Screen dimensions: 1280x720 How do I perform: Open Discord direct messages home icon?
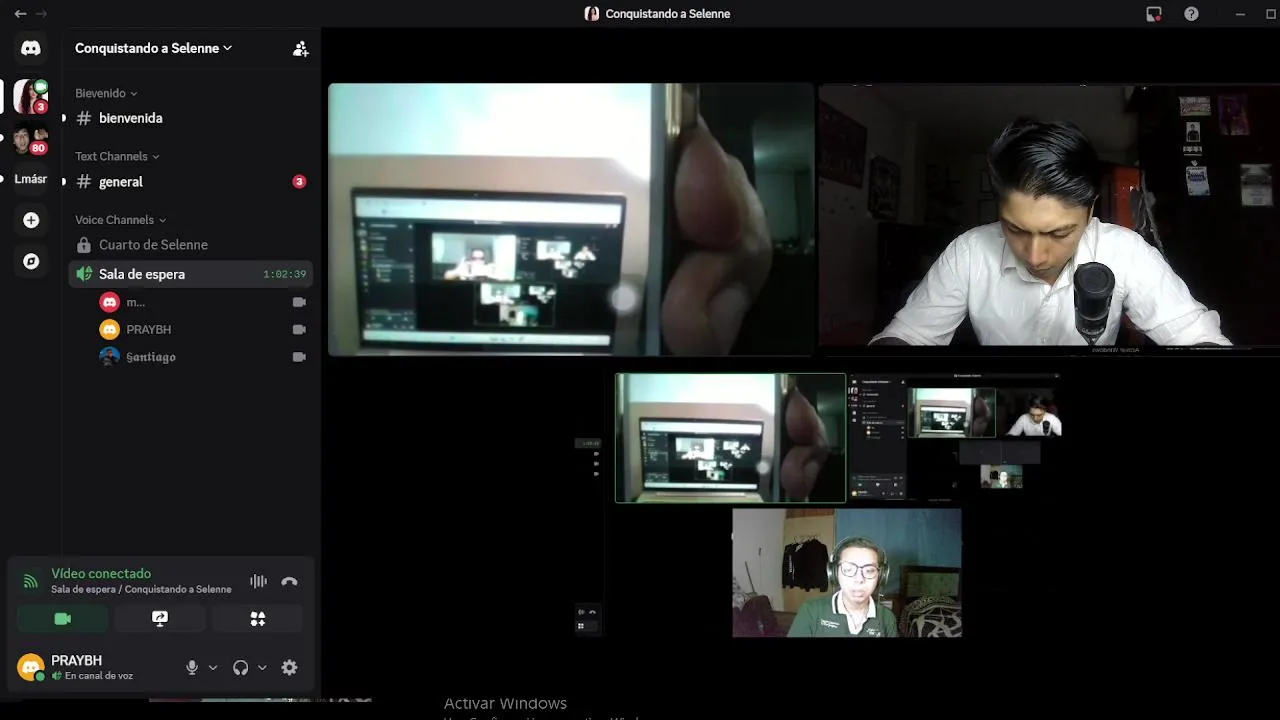[31, 48]
